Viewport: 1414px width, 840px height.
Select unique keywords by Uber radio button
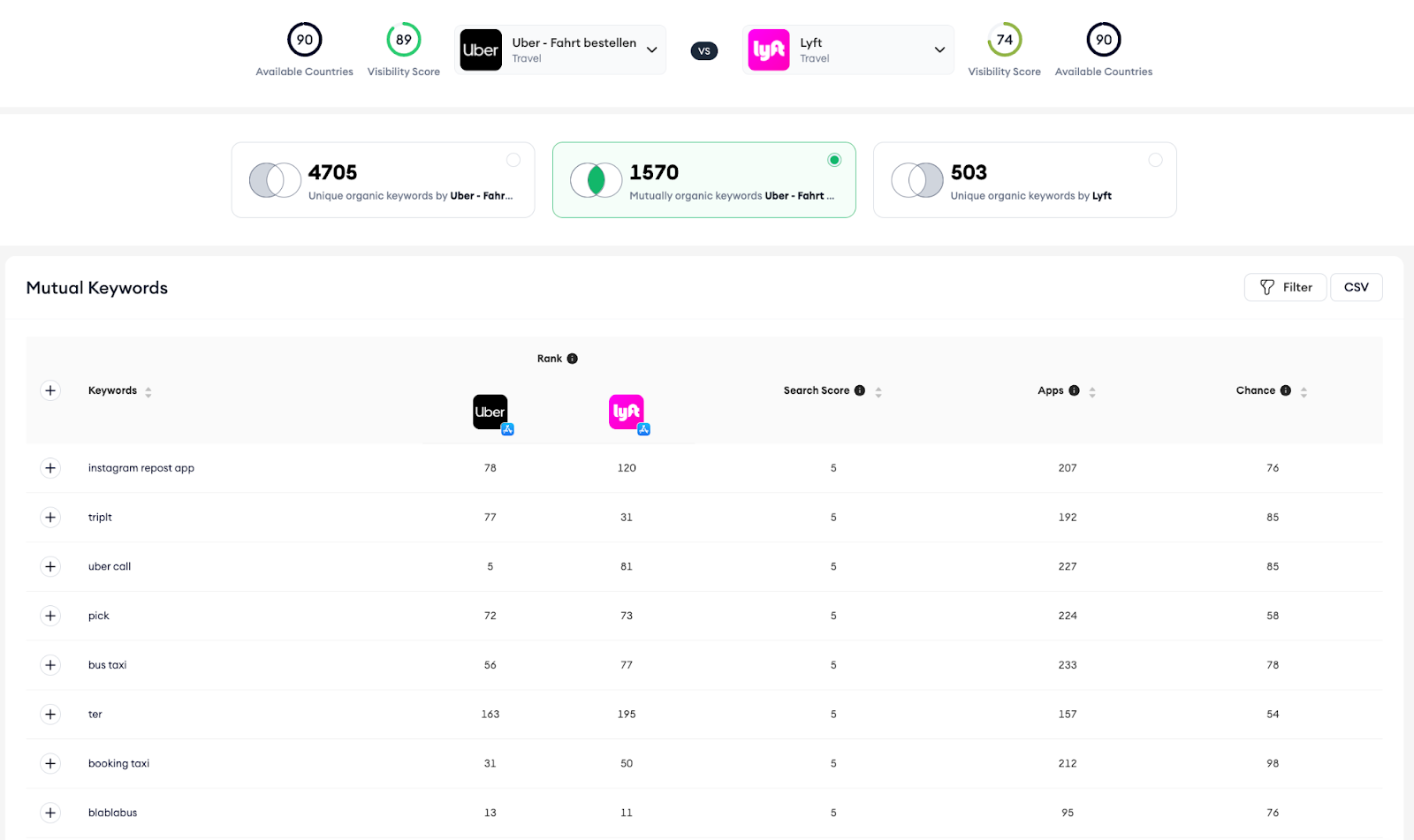click(x=513, y=160)
